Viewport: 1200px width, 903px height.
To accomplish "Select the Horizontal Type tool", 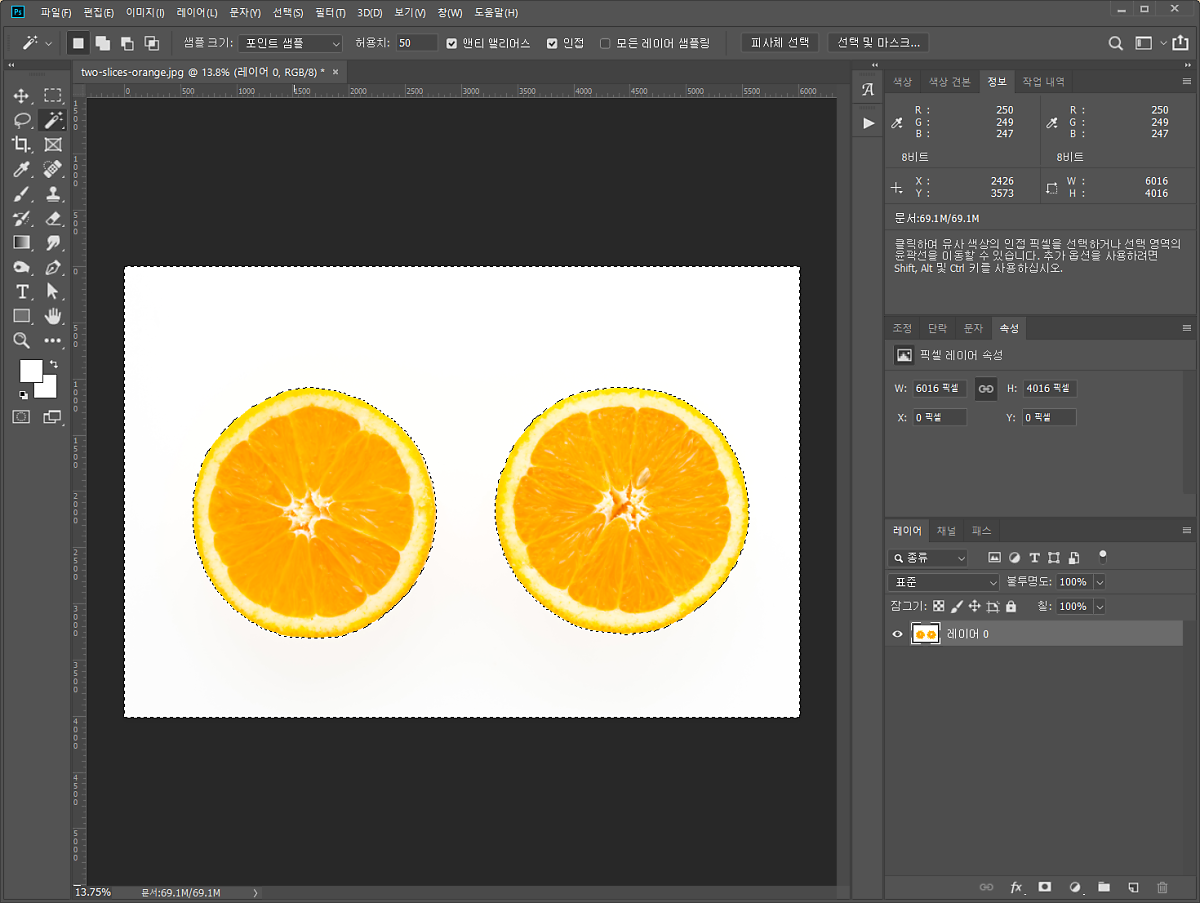I will 21,291.
